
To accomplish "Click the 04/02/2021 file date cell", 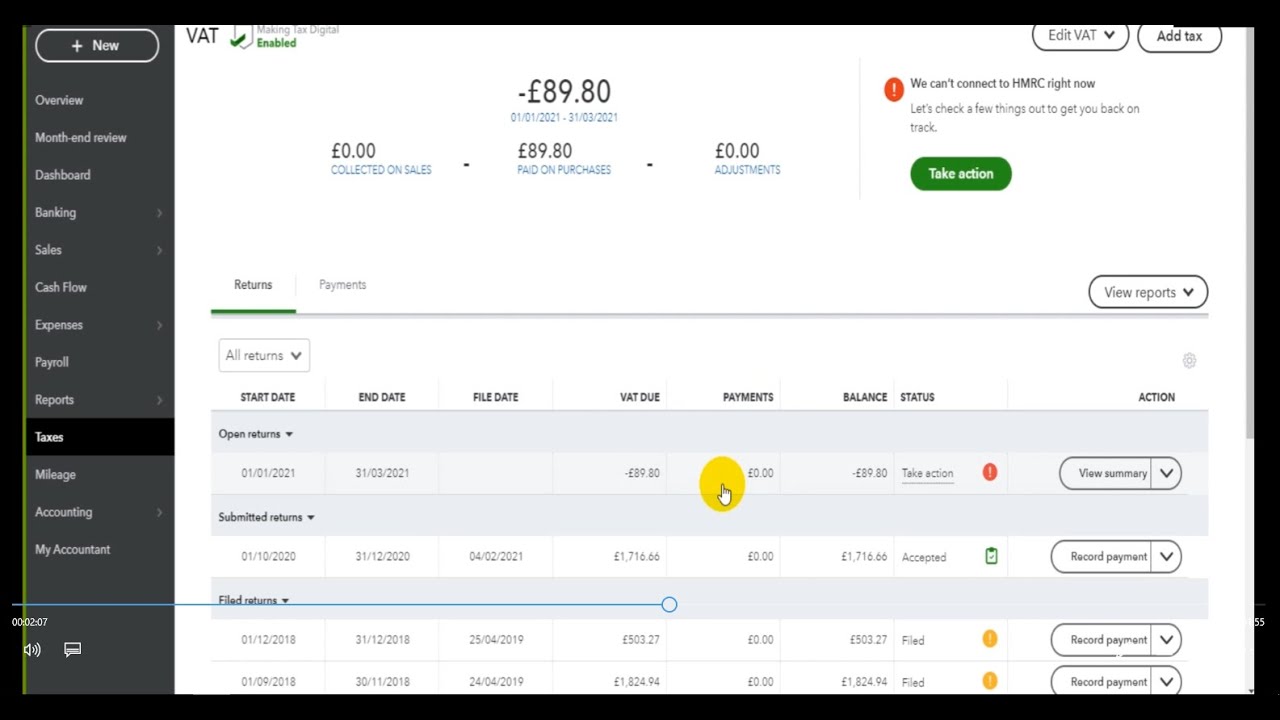I will point(496,556).
